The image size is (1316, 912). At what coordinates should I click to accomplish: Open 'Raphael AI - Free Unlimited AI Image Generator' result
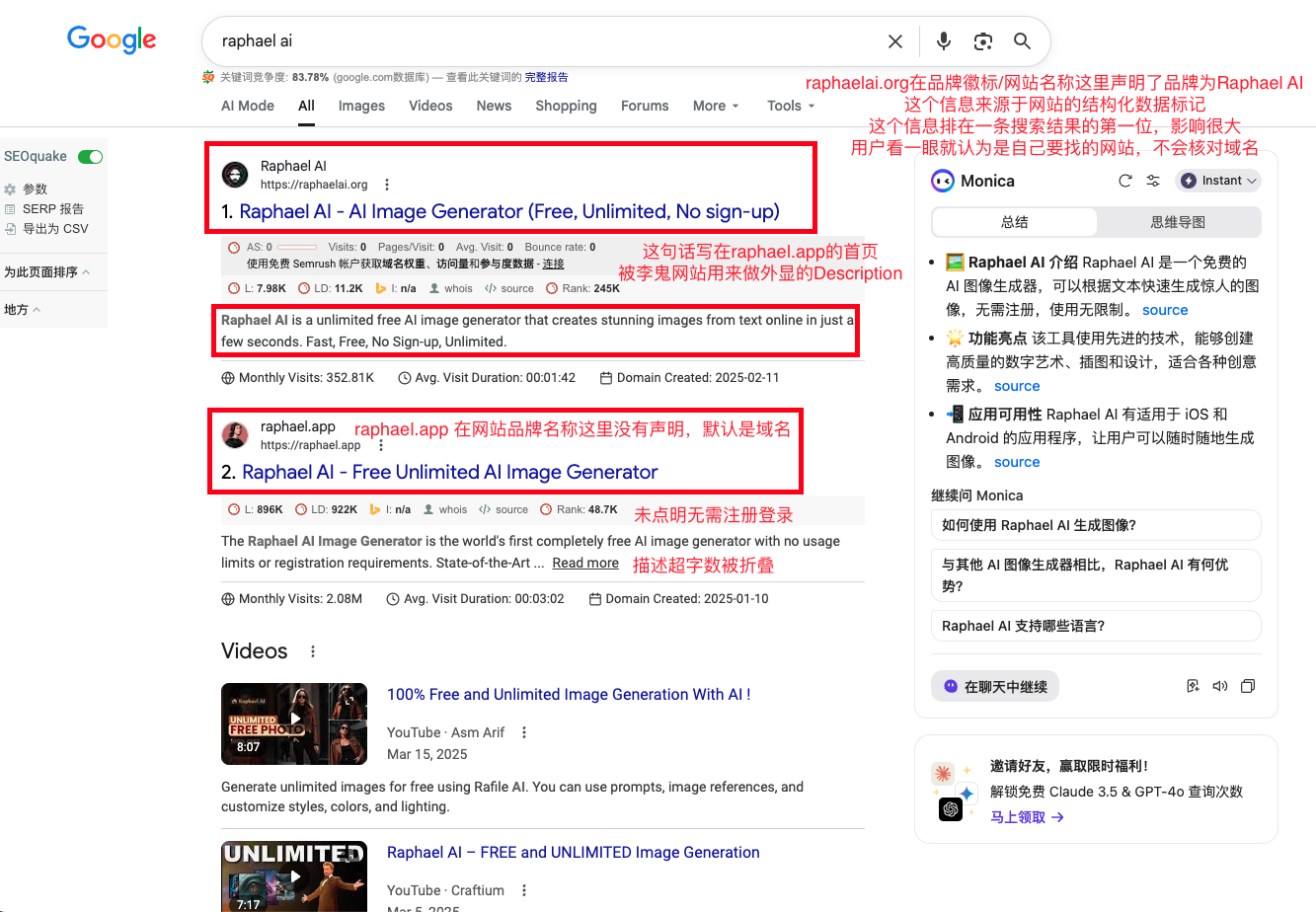tap(449, 472)
